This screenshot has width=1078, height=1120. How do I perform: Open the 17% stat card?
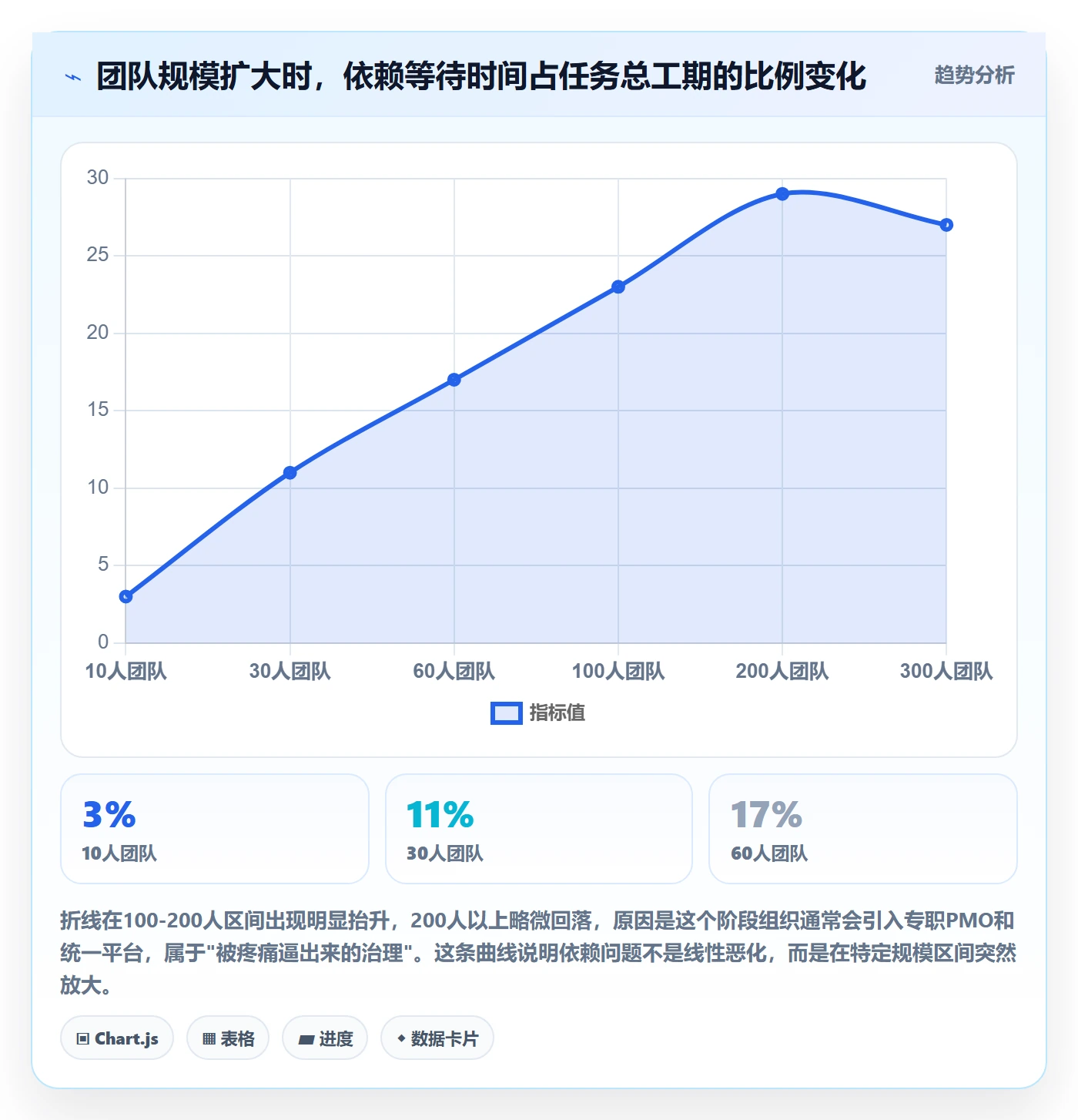tap(863, 829)
